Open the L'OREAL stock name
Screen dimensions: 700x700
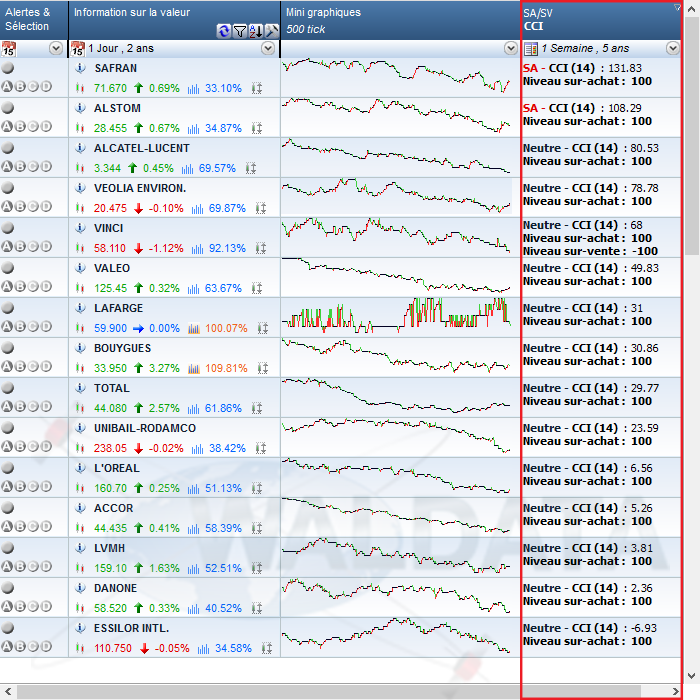click(x=117, y=468)
